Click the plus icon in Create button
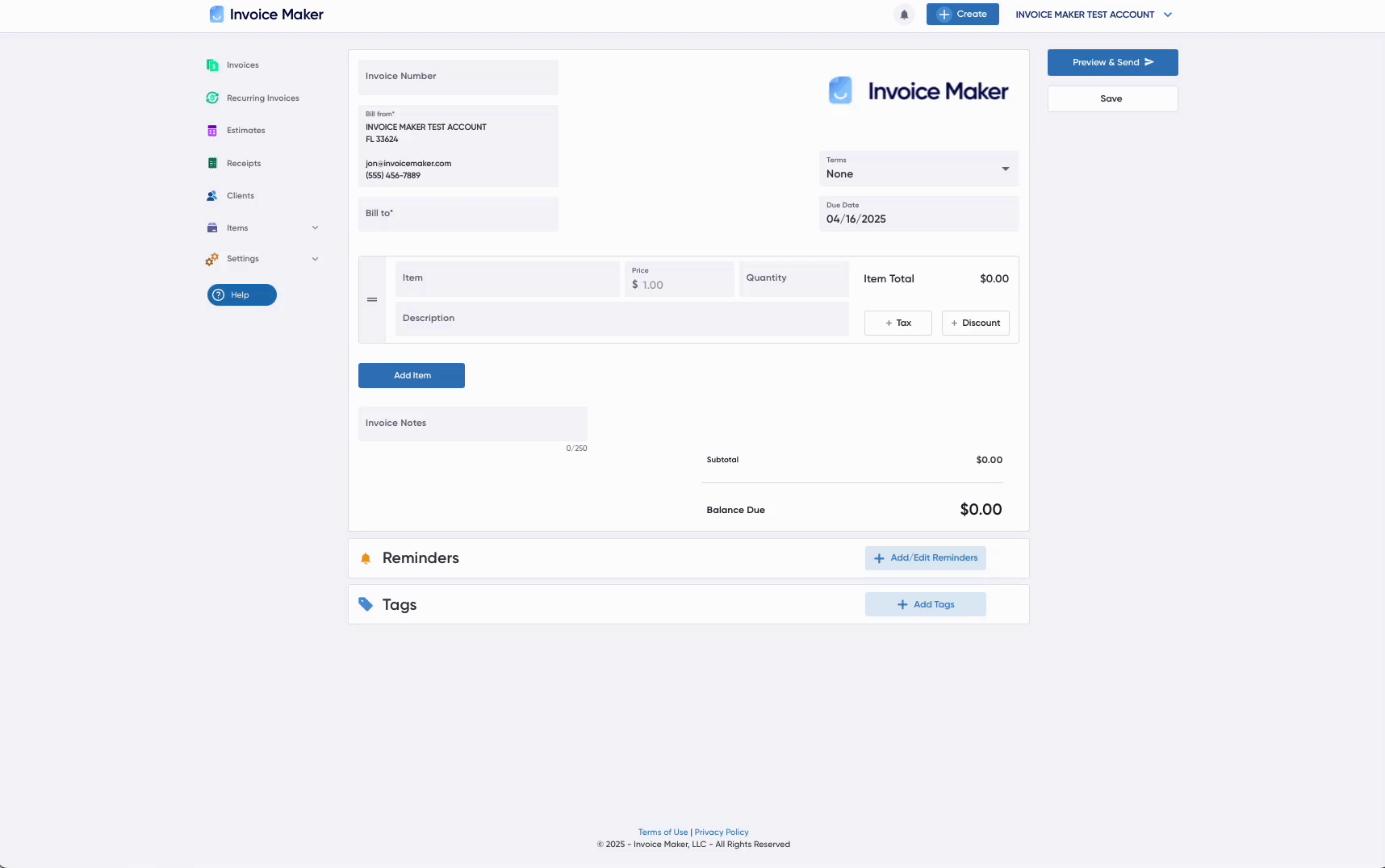Viewport: 1385px width, 868px height. pyautogui.click(x=944, y=15)
